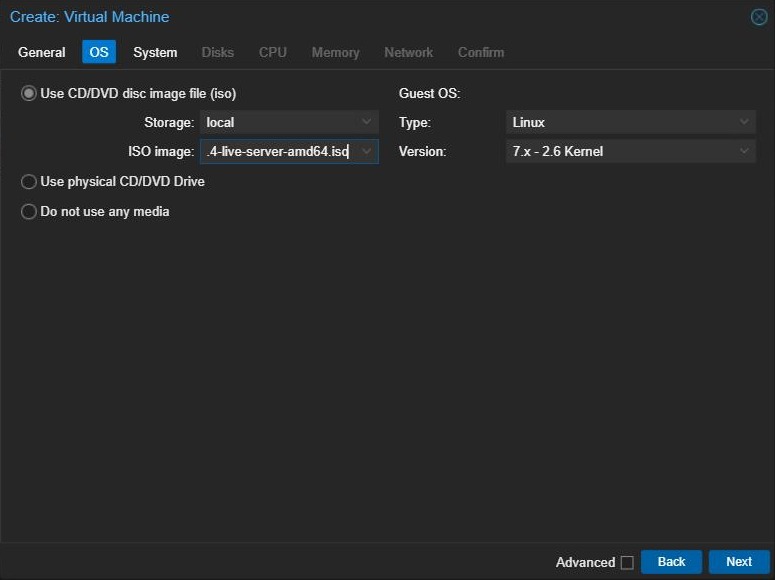
Task: Close the Create Virtual Machine dialog
Action: coord(759,17)
